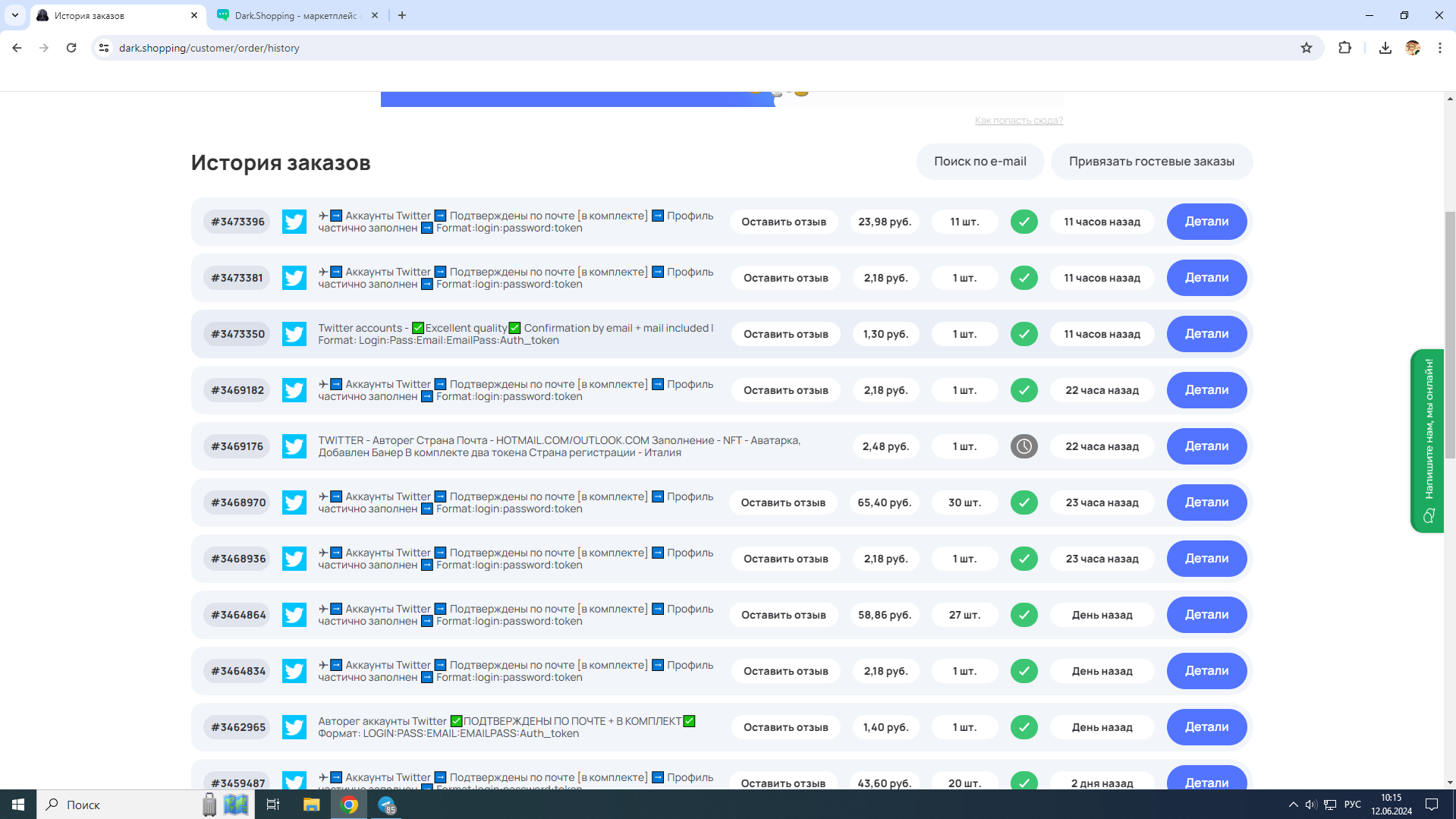
Task: Click Twitter icon for order #3473396
Action: click(294, 222)
